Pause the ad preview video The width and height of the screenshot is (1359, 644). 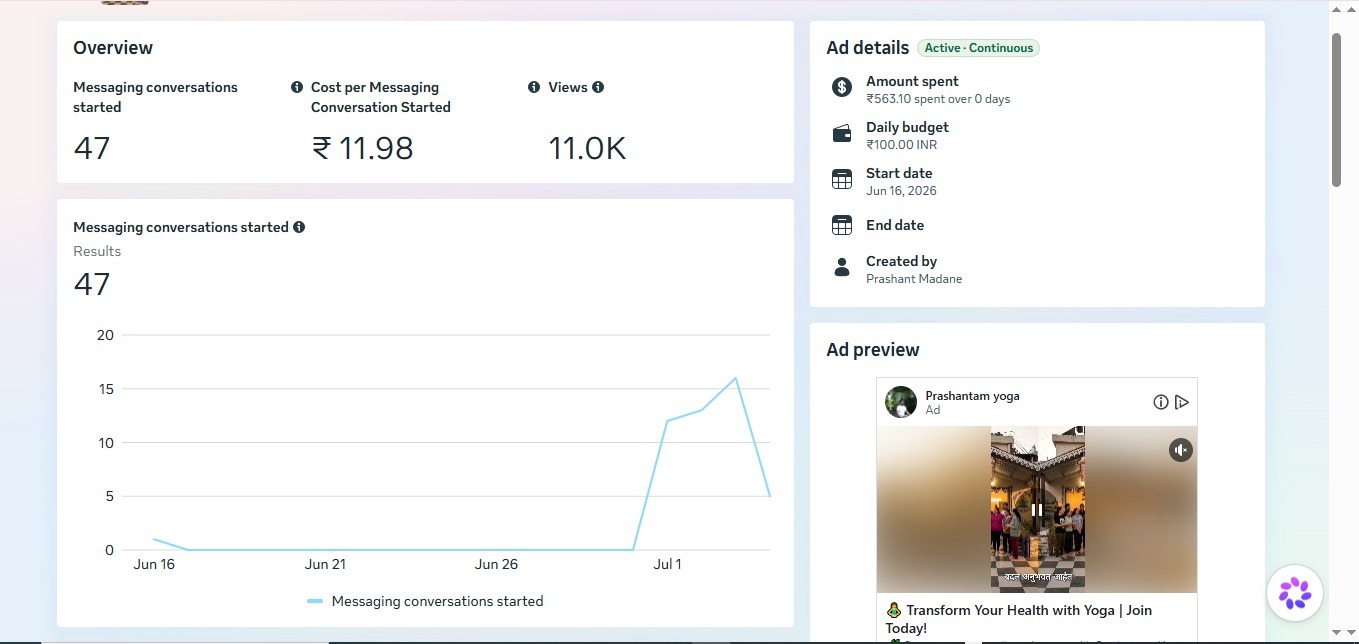(1037, 509)
